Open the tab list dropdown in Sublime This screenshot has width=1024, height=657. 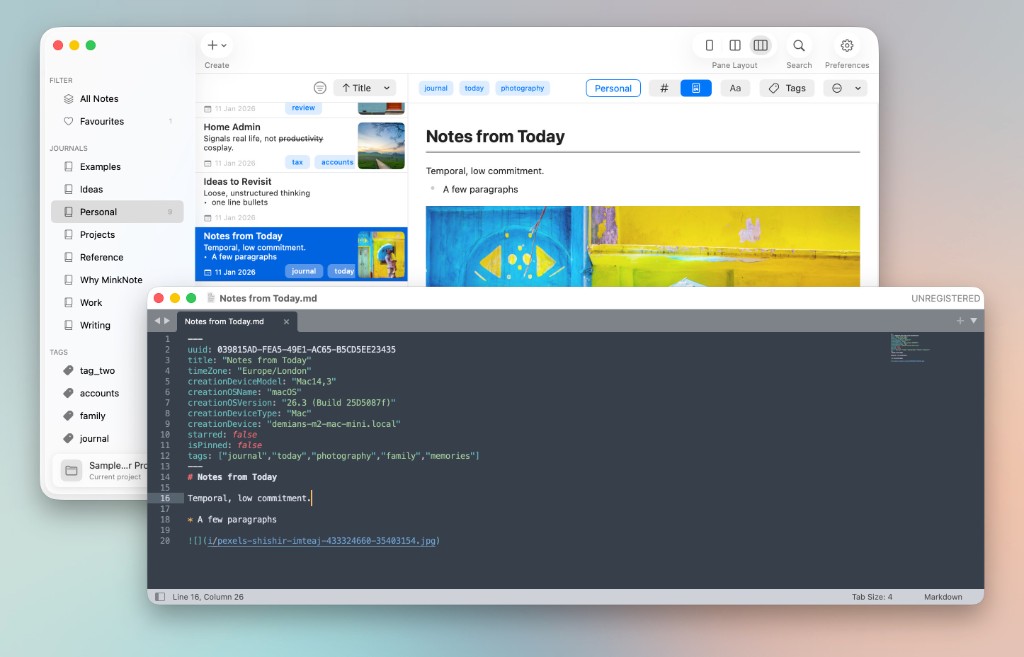tap(974, 321)
